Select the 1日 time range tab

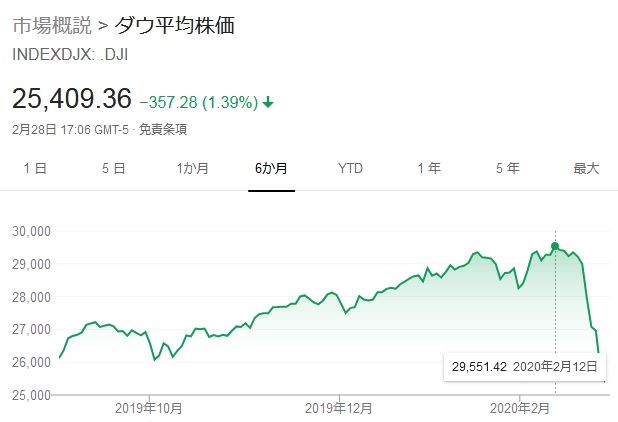click(35, 168)
